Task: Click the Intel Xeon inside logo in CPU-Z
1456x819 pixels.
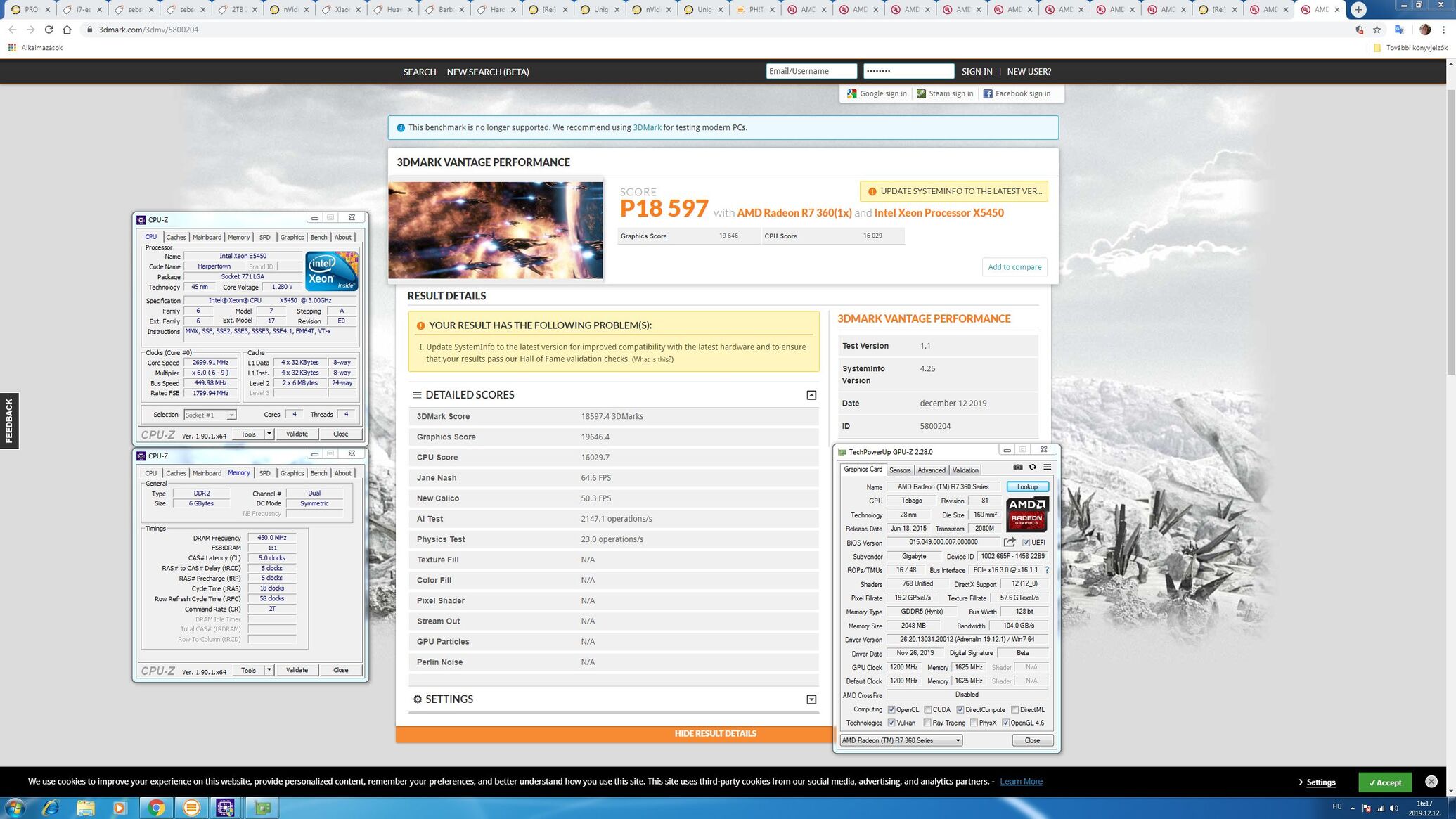Action: [x=331, y=271]
